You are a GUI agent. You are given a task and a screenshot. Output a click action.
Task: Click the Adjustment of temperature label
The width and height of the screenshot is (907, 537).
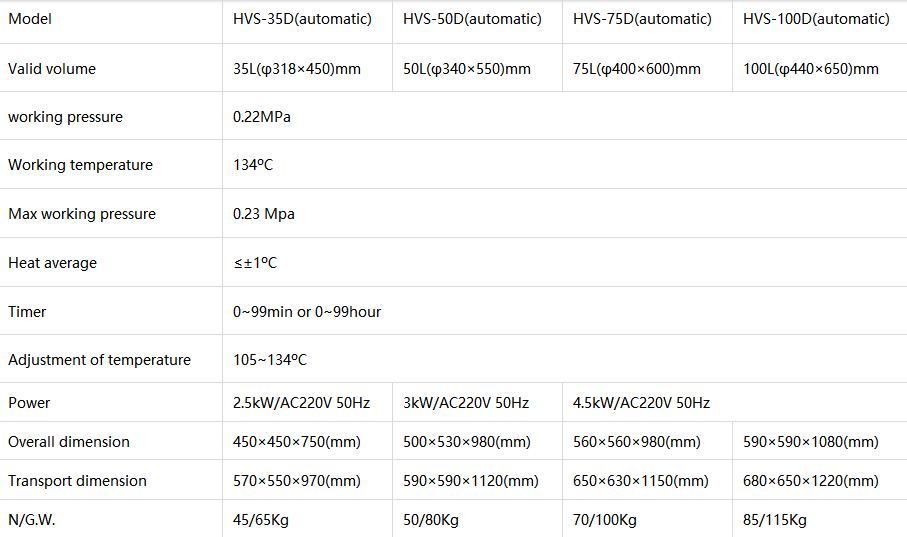[x=99, y=360]
